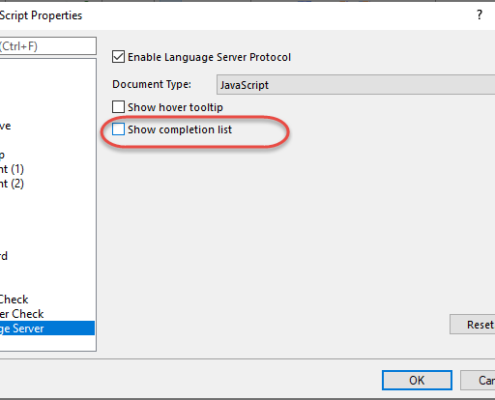The width and height of the screenshot is (495, 400).
Task: Enable Show hover tooltip checkbox
Action: pos(118,107)
